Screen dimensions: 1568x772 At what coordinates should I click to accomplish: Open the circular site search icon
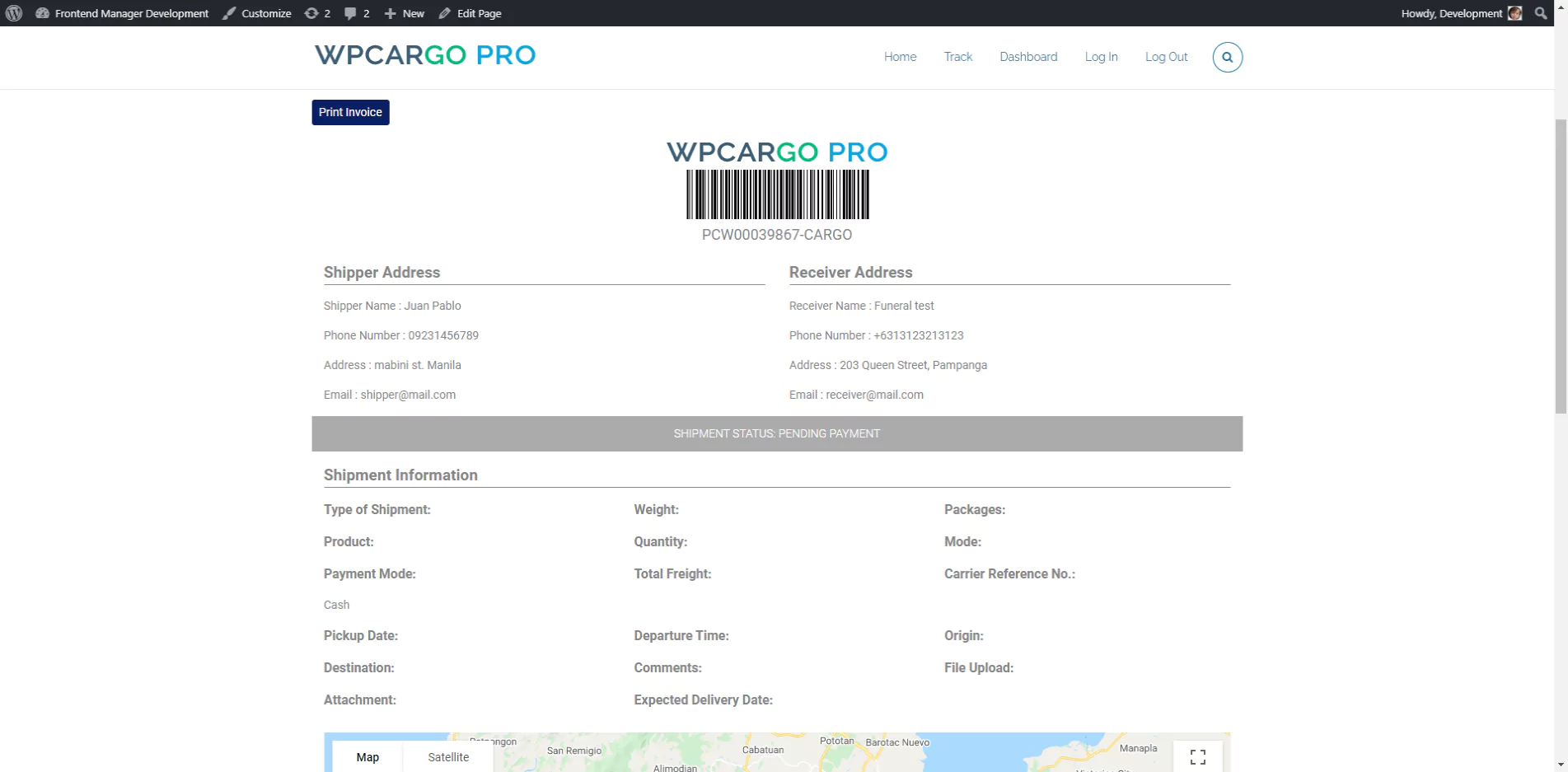(1227, 57)
